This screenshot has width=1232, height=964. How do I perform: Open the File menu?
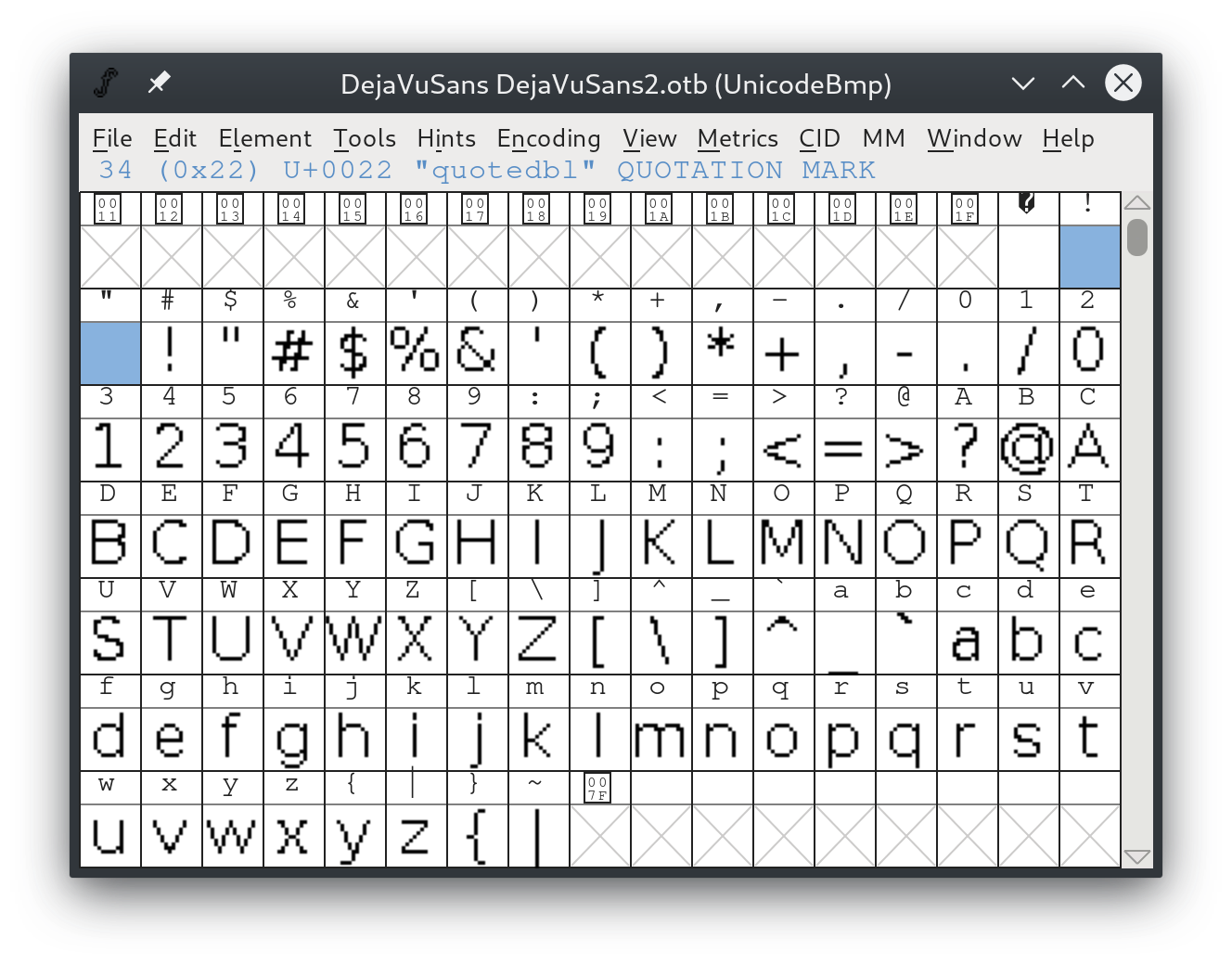click(110, 137)
